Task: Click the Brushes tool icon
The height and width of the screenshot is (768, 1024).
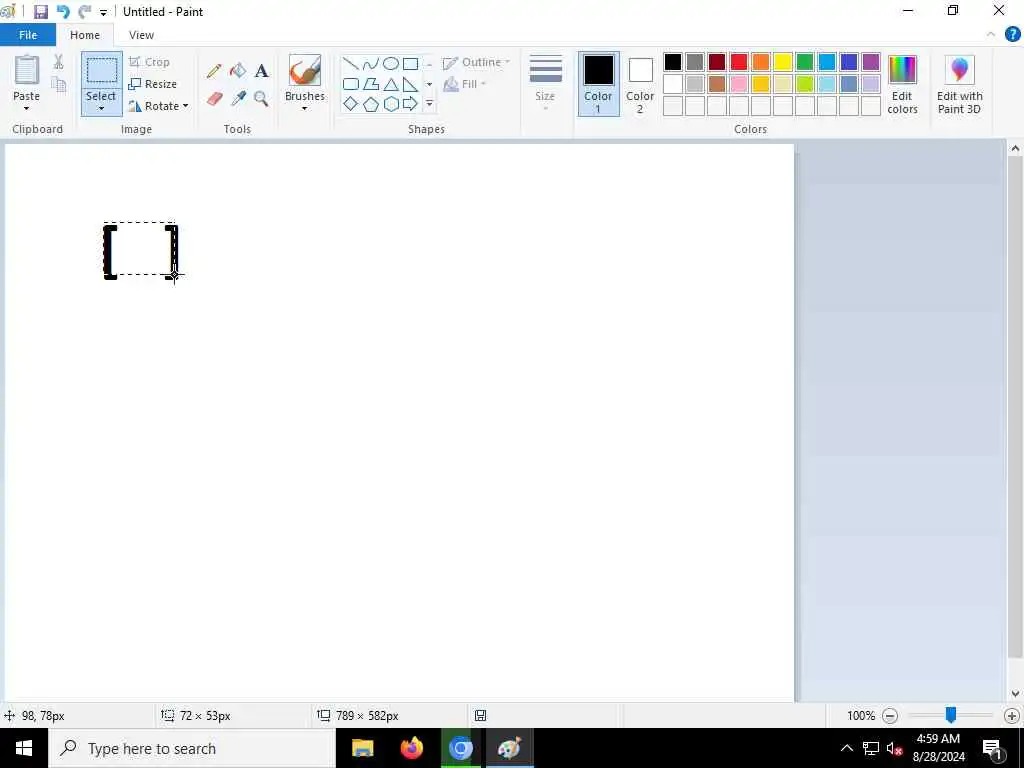Action: tap(305, 71)
